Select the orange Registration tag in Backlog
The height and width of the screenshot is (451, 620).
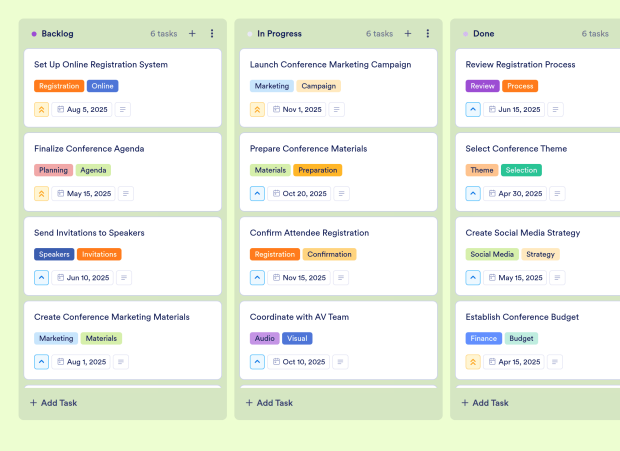coord(59,86)
